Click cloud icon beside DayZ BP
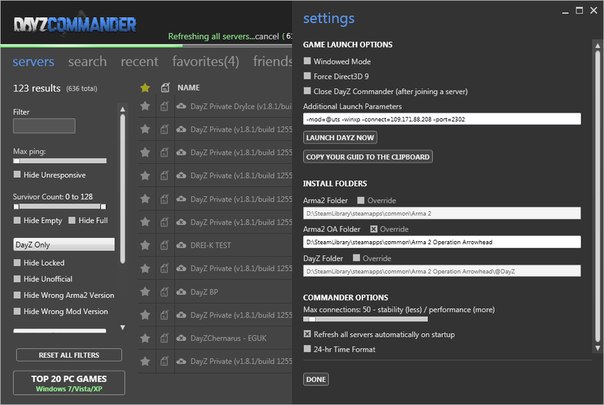The width and height of the screenshot is (604, 405). tap(181, 292)
